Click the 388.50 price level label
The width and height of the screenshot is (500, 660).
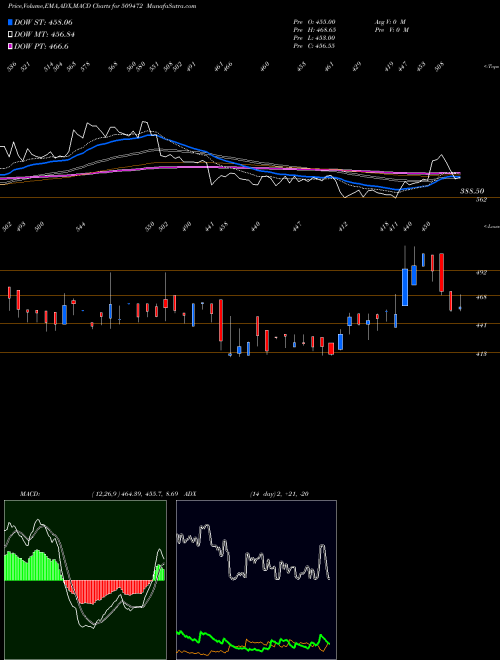pyautogui.click(x=472, y=191)
